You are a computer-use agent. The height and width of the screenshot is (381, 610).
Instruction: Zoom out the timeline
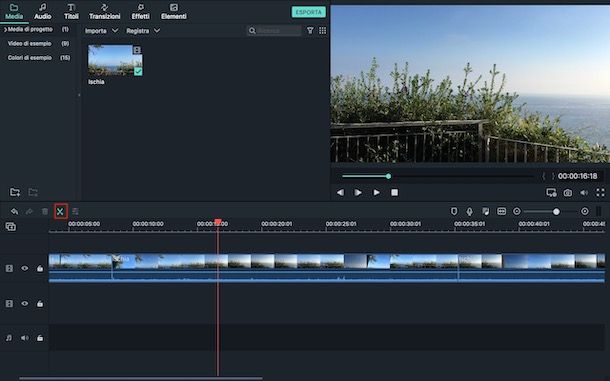tap(517, 211)
